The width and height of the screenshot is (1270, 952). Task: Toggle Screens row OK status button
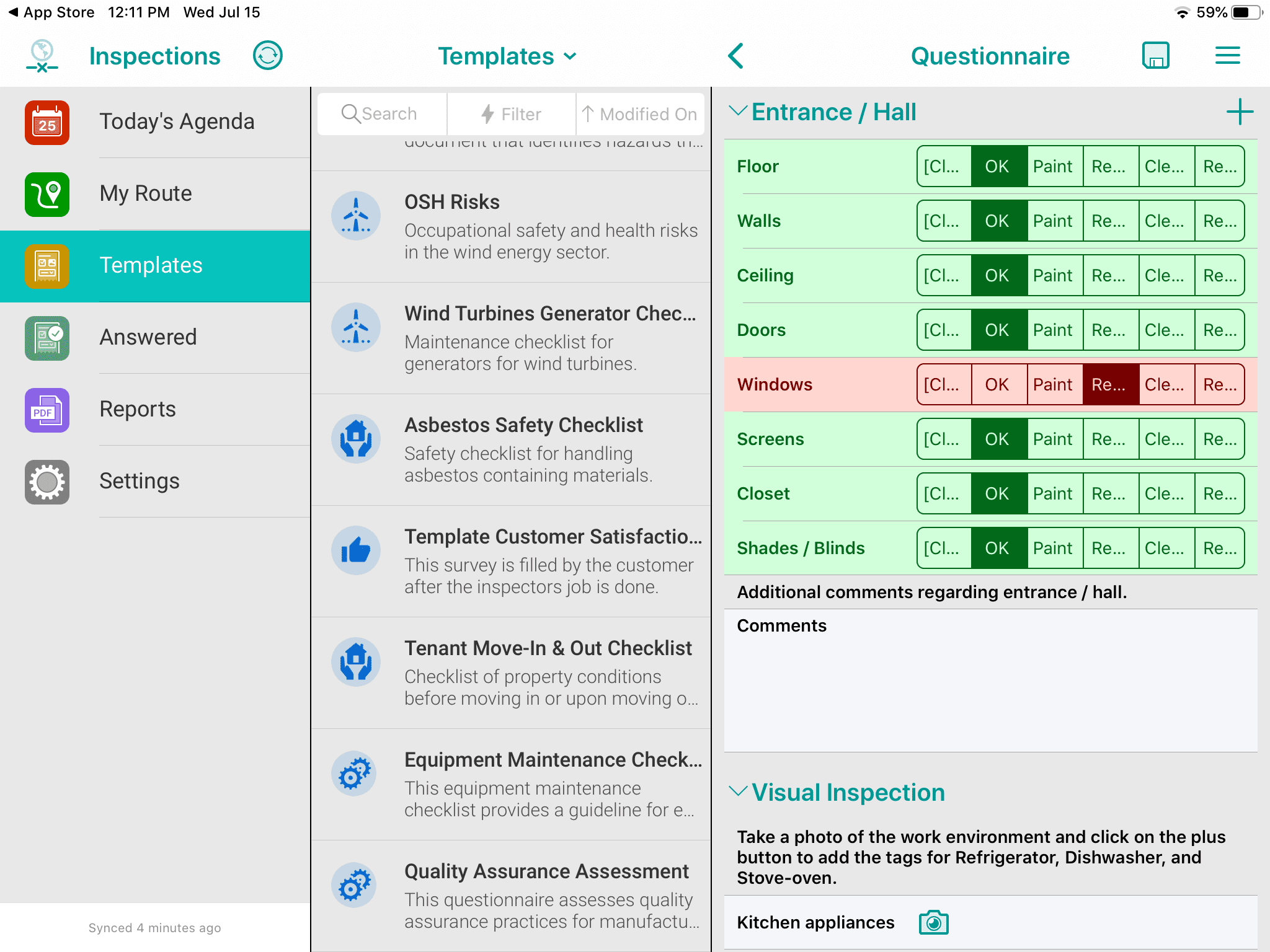pos(997,439)
